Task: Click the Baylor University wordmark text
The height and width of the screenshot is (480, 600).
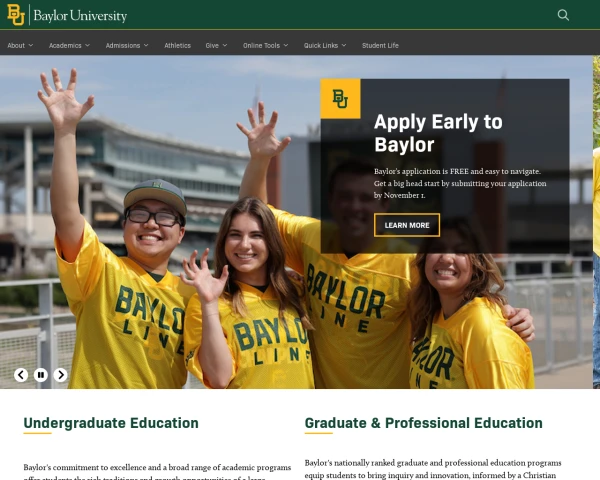Action: [80, 16]
